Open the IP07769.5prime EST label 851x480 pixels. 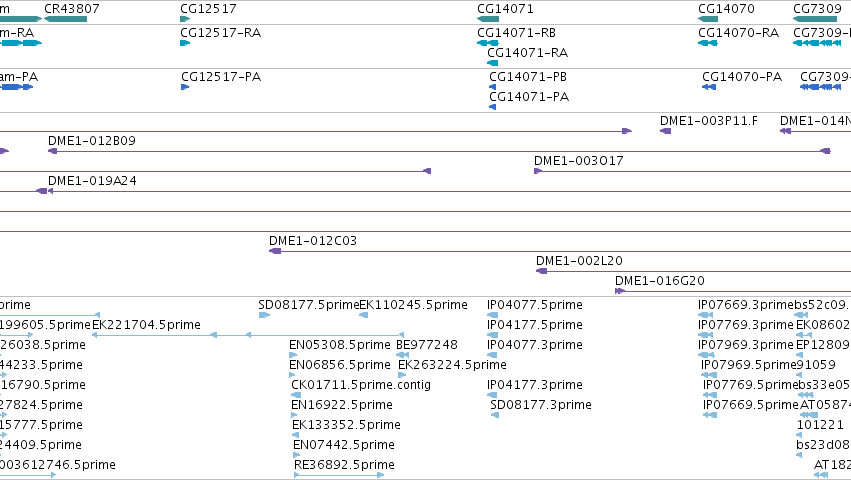point(751,385)
